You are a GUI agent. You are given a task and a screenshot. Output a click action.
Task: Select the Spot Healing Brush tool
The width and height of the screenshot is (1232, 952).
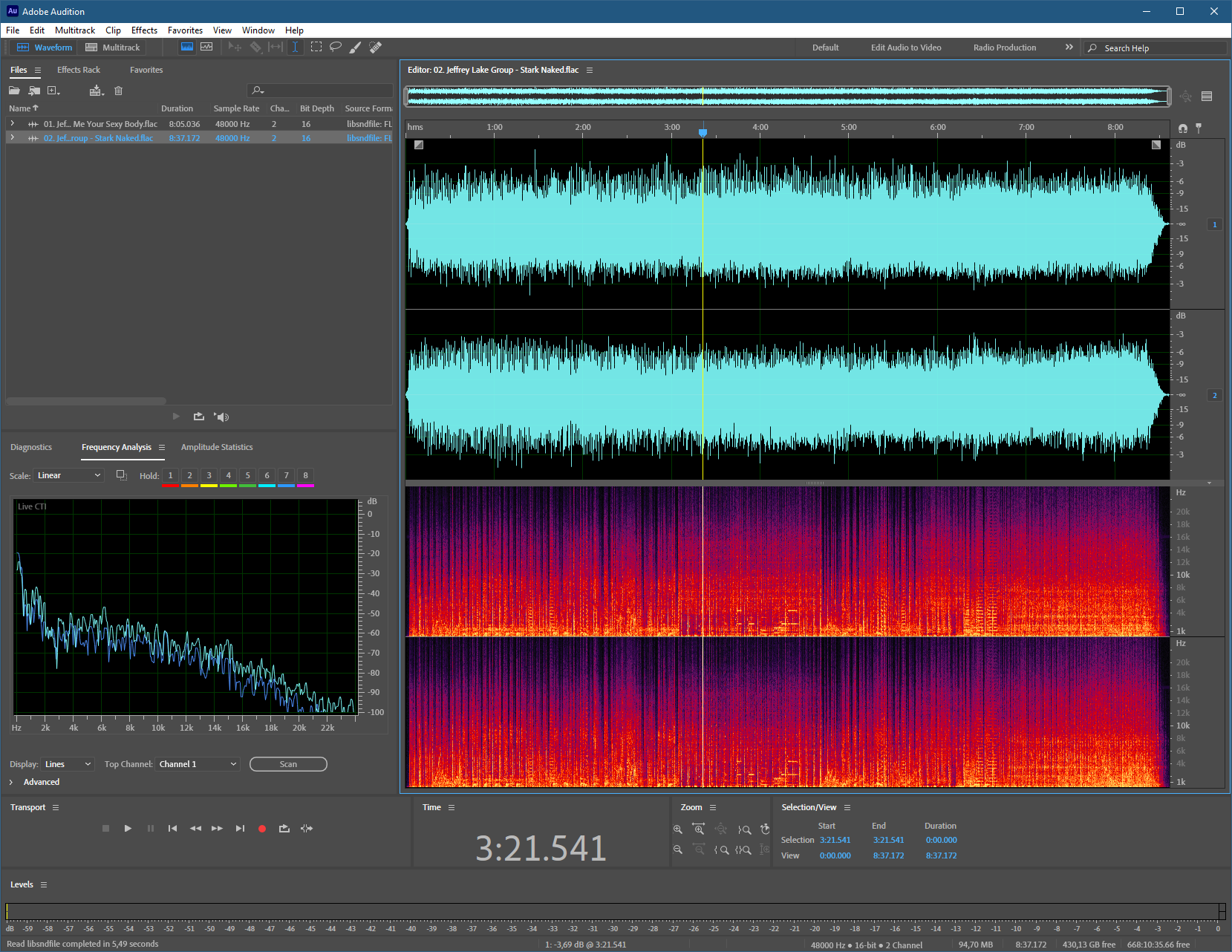click(x=376, y=47)
